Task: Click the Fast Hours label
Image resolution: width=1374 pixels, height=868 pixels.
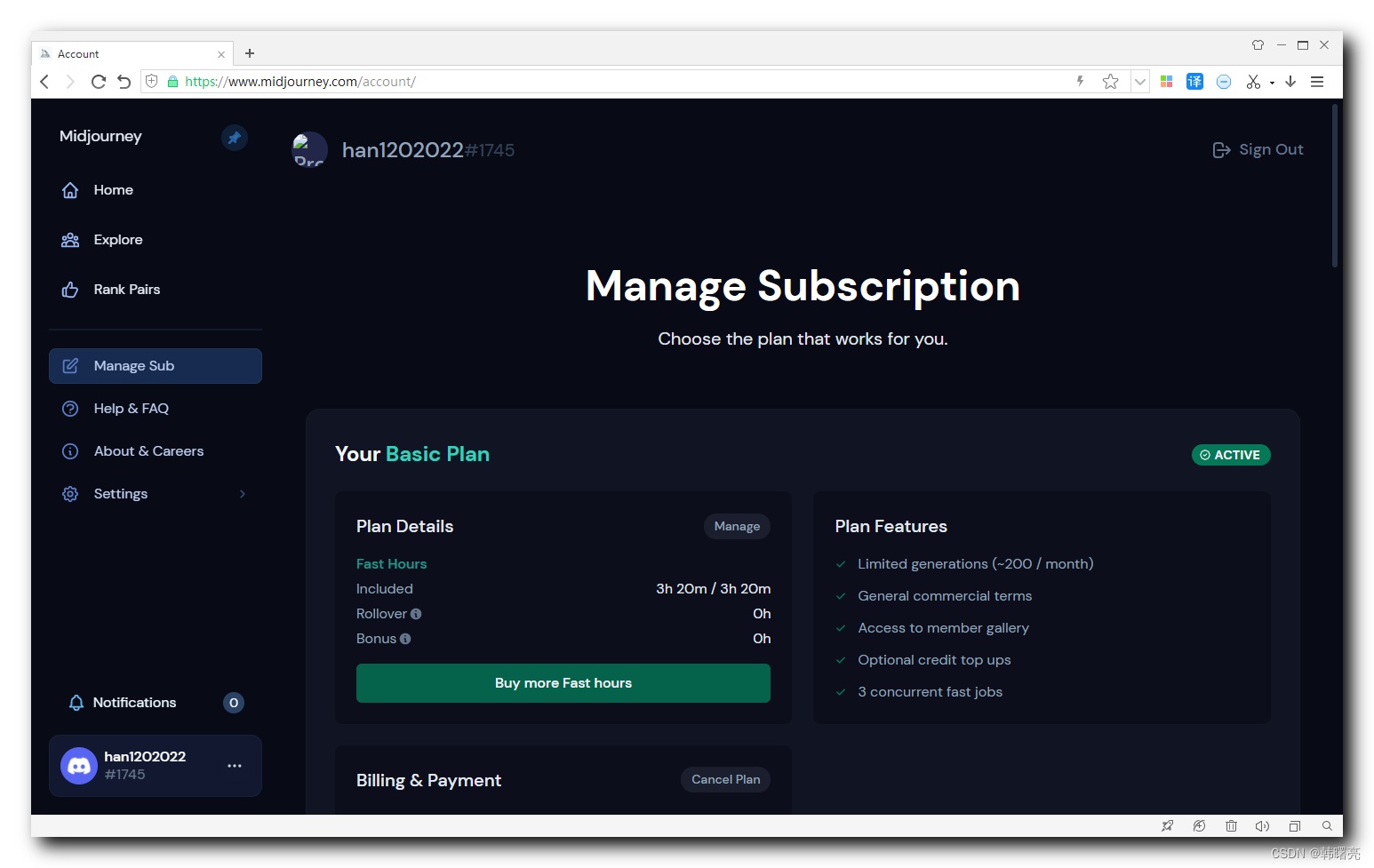Action: [x=391, y=564]
